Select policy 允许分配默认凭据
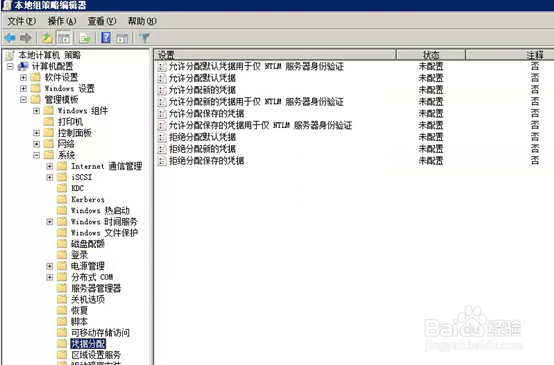Screen dimensions: 554x365 (x=202, y=78)
